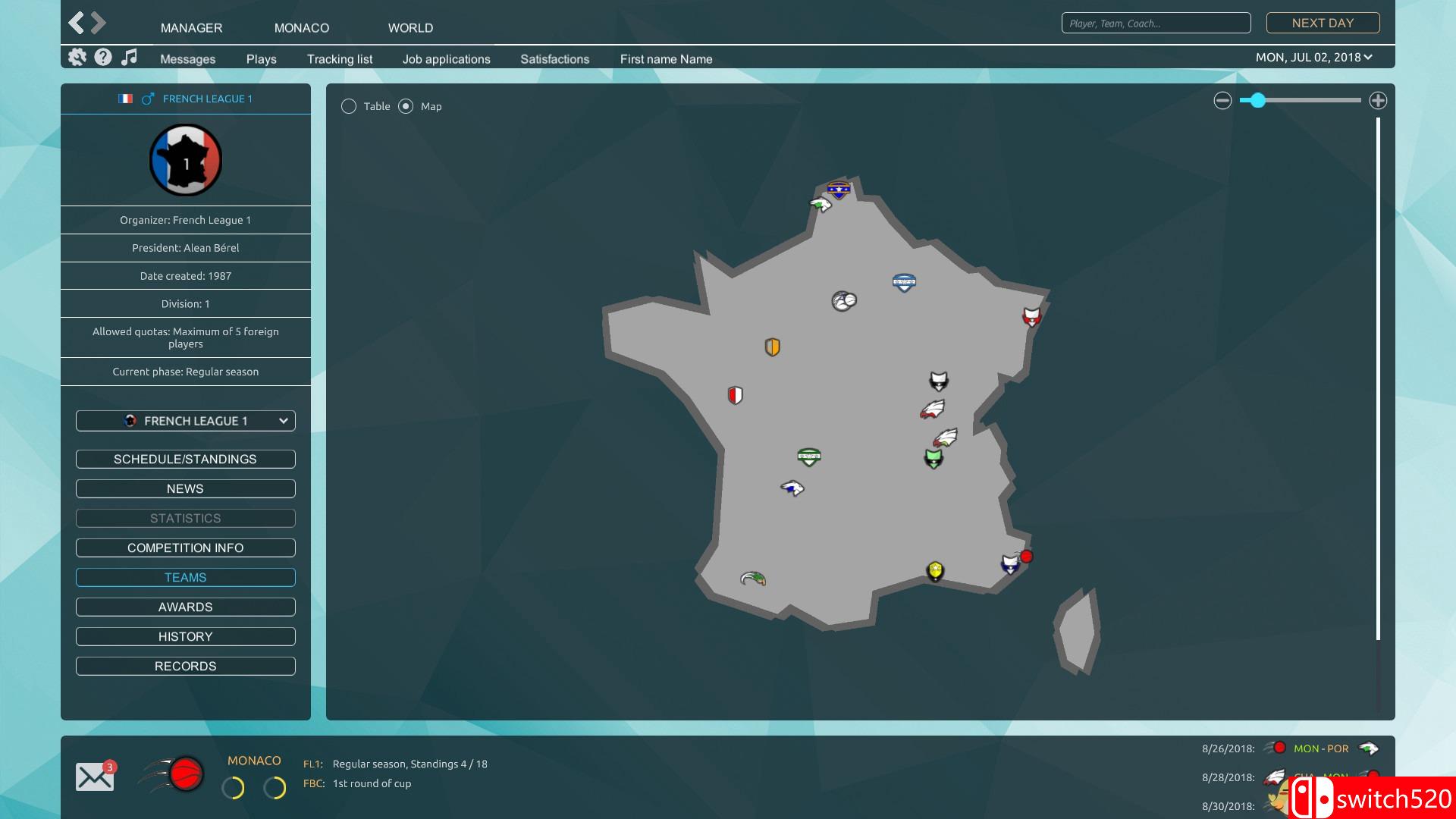
Task: Open SCHEDULE/STANDINGS section
Action: (x=186, y=459)
